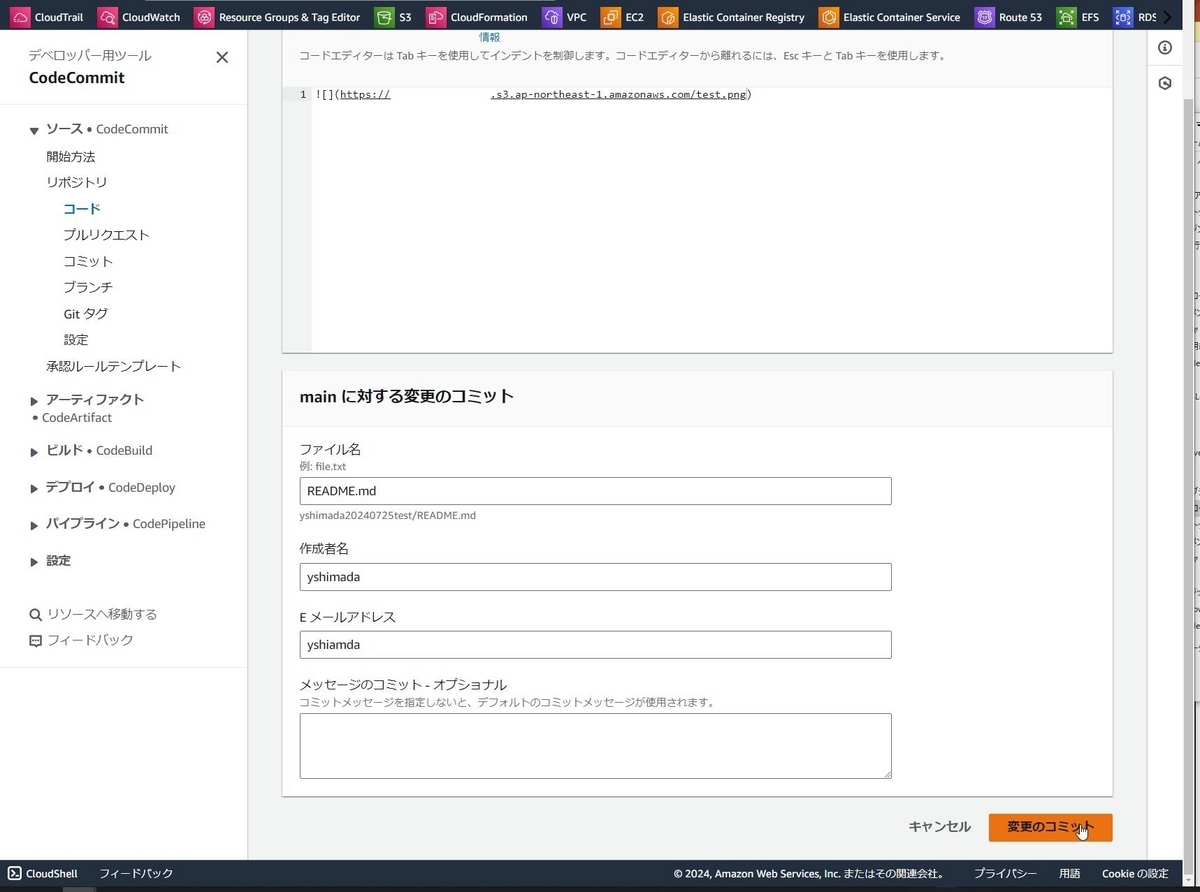Open the CloudFormation shortcut icon
The height and width of the screenshot is (892, 1200).
click(435, 17)
